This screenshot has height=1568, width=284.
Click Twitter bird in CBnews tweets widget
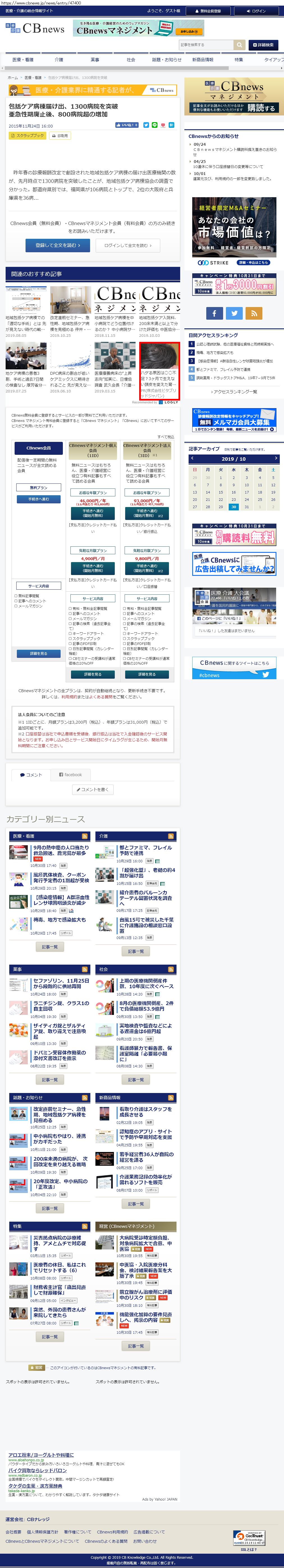pyautogui.click(x=265, y=674)
